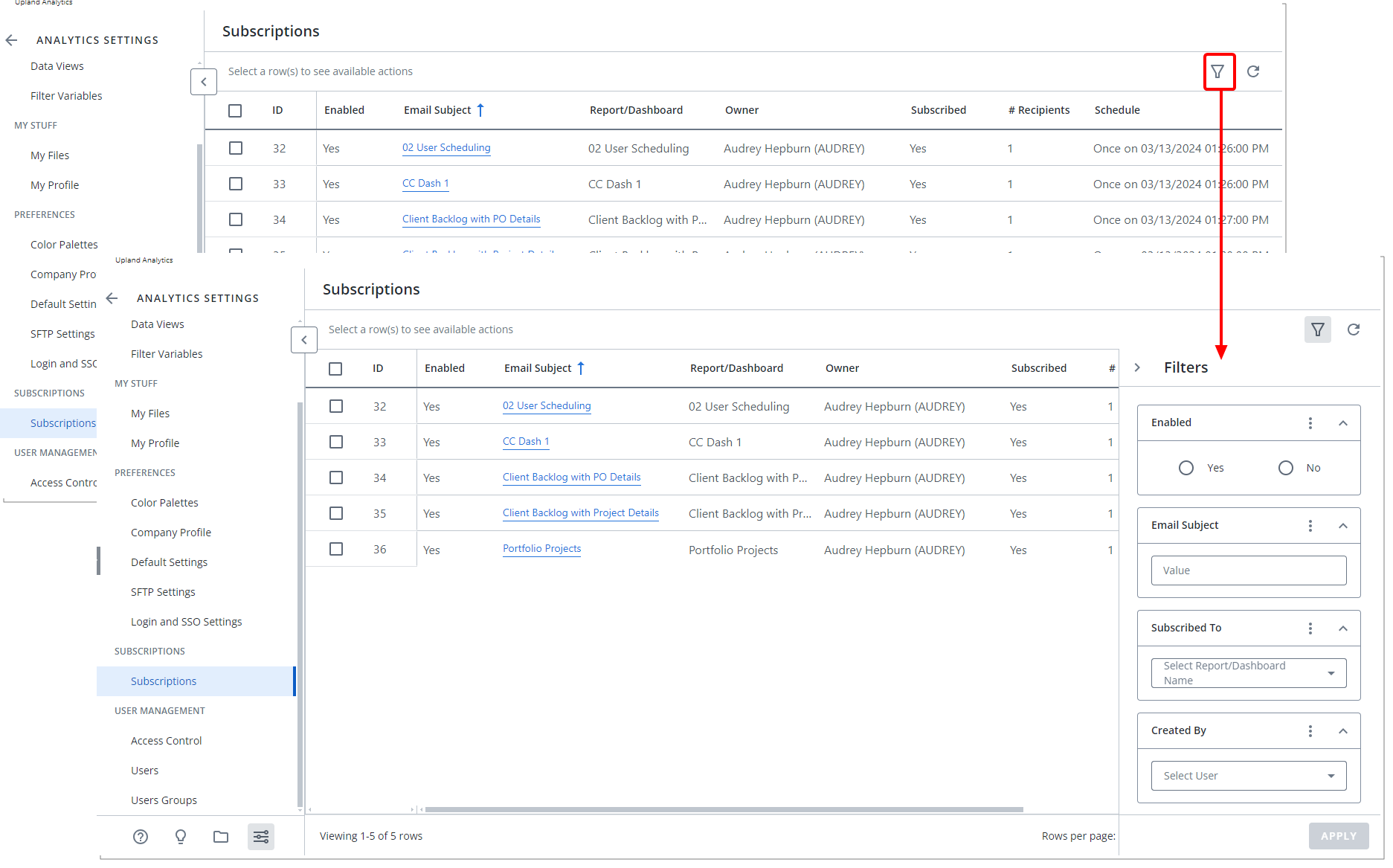Open the folder icon in the bottom bar
Screen dimensions: 1393x868
220,836
